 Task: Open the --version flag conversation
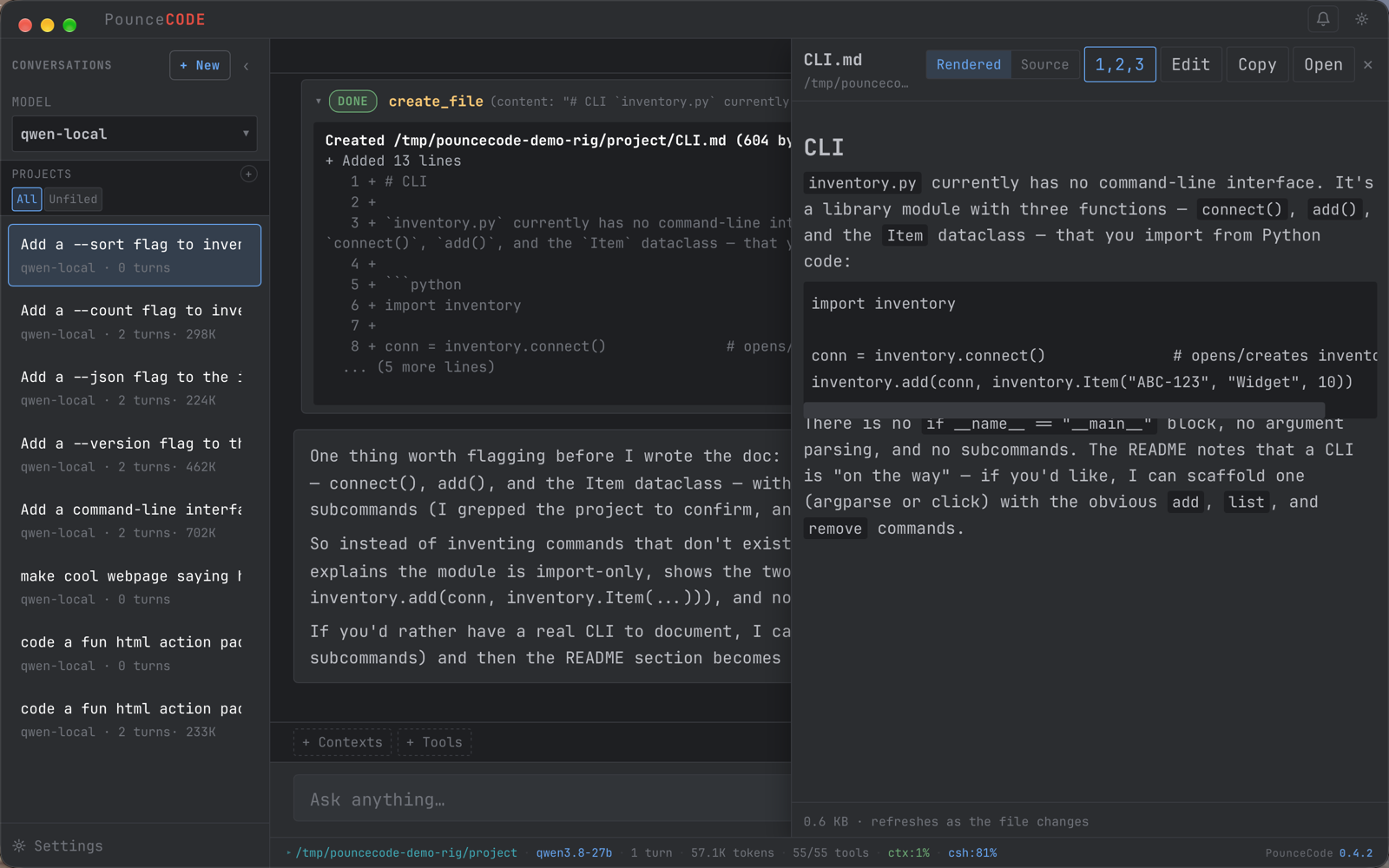135,454
